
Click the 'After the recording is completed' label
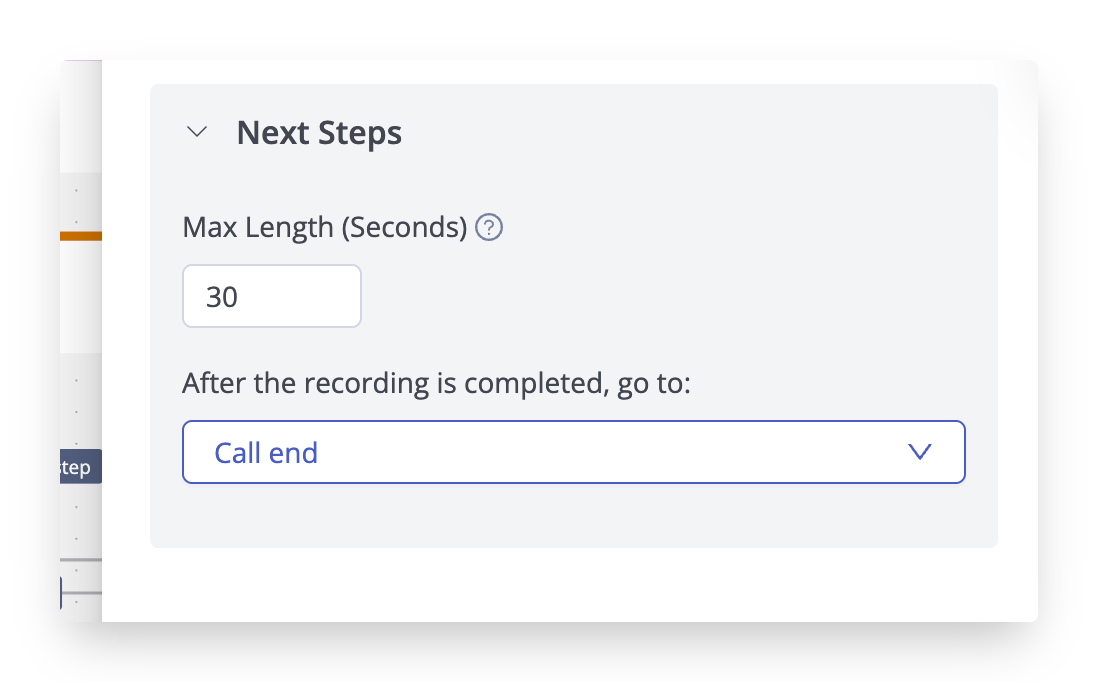tap(436, 384)
